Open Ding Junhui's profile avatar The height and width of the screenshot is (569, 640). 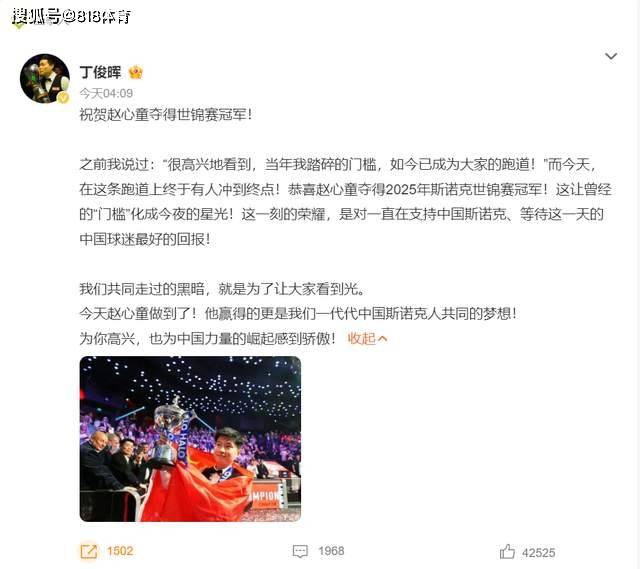coord(45,78)
